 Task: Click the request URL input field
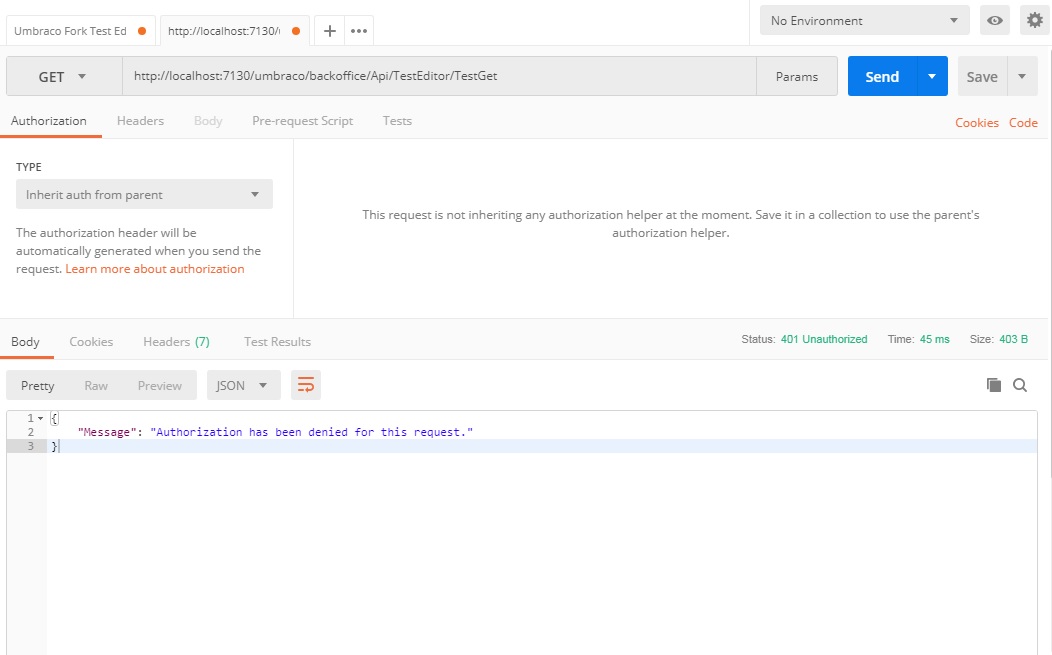click(x=439, y=77)
